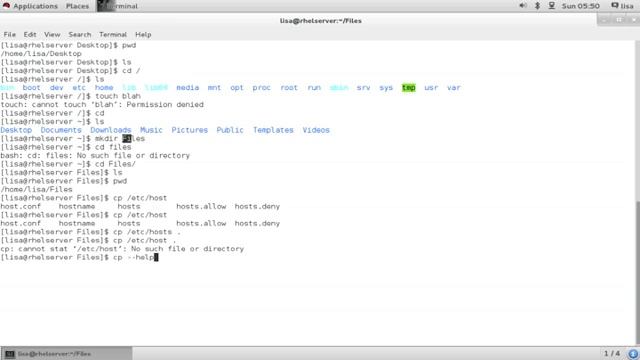Click the notification icon in bottom-right corner
The width and height of the screenshot is (640, 360).
633,354
